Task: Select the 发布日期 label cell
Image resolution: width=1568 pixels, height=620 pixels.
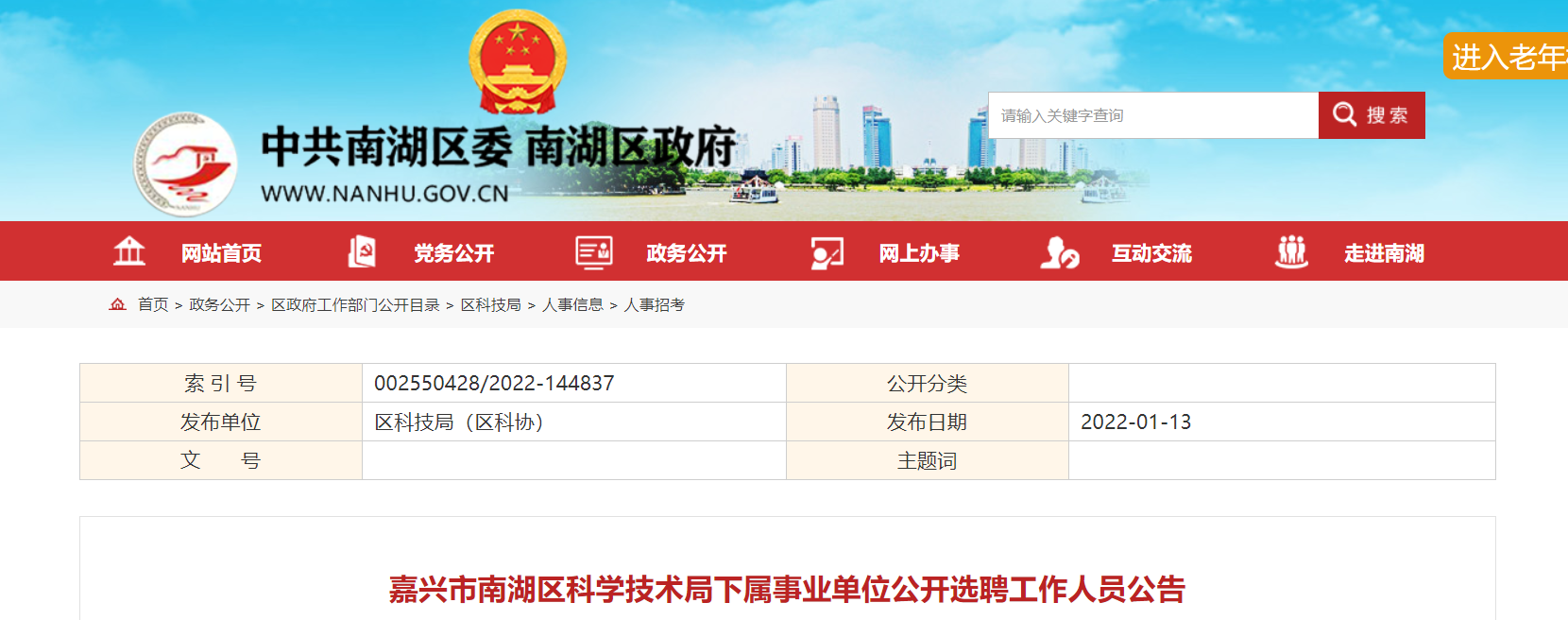Action: [928, 422]
